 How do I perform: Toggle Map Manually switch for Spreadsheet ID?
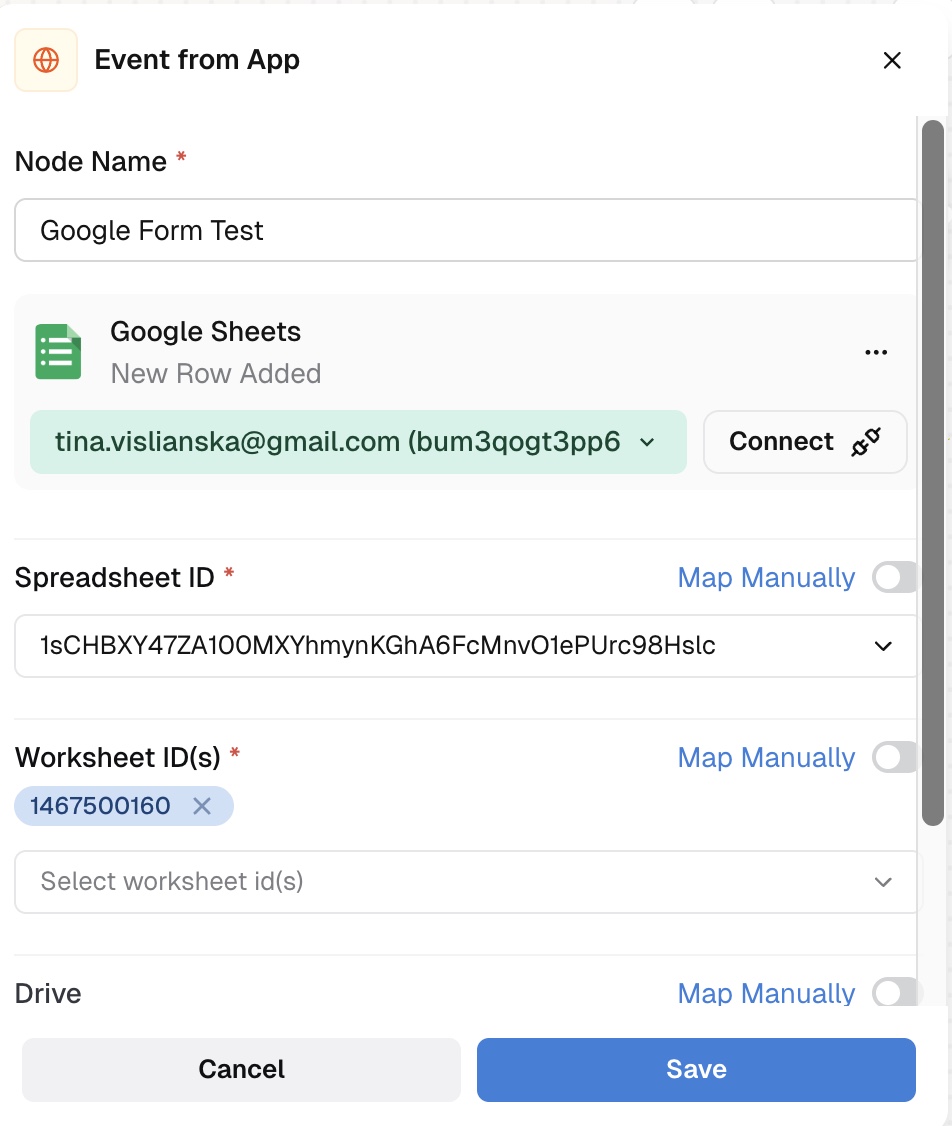point(895,577)
